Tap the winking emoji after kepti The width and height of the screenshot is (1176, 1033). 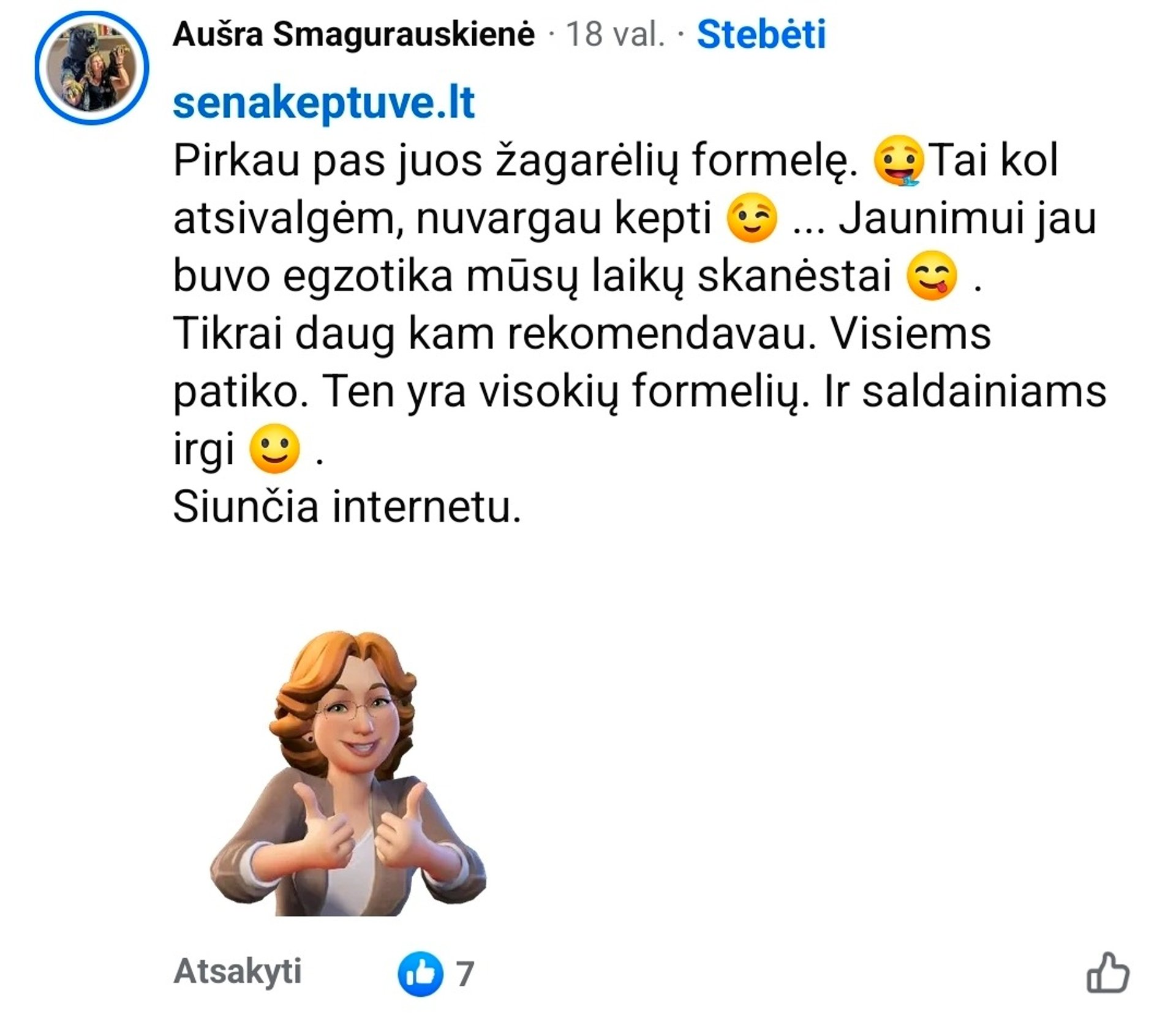click(752, 218)
